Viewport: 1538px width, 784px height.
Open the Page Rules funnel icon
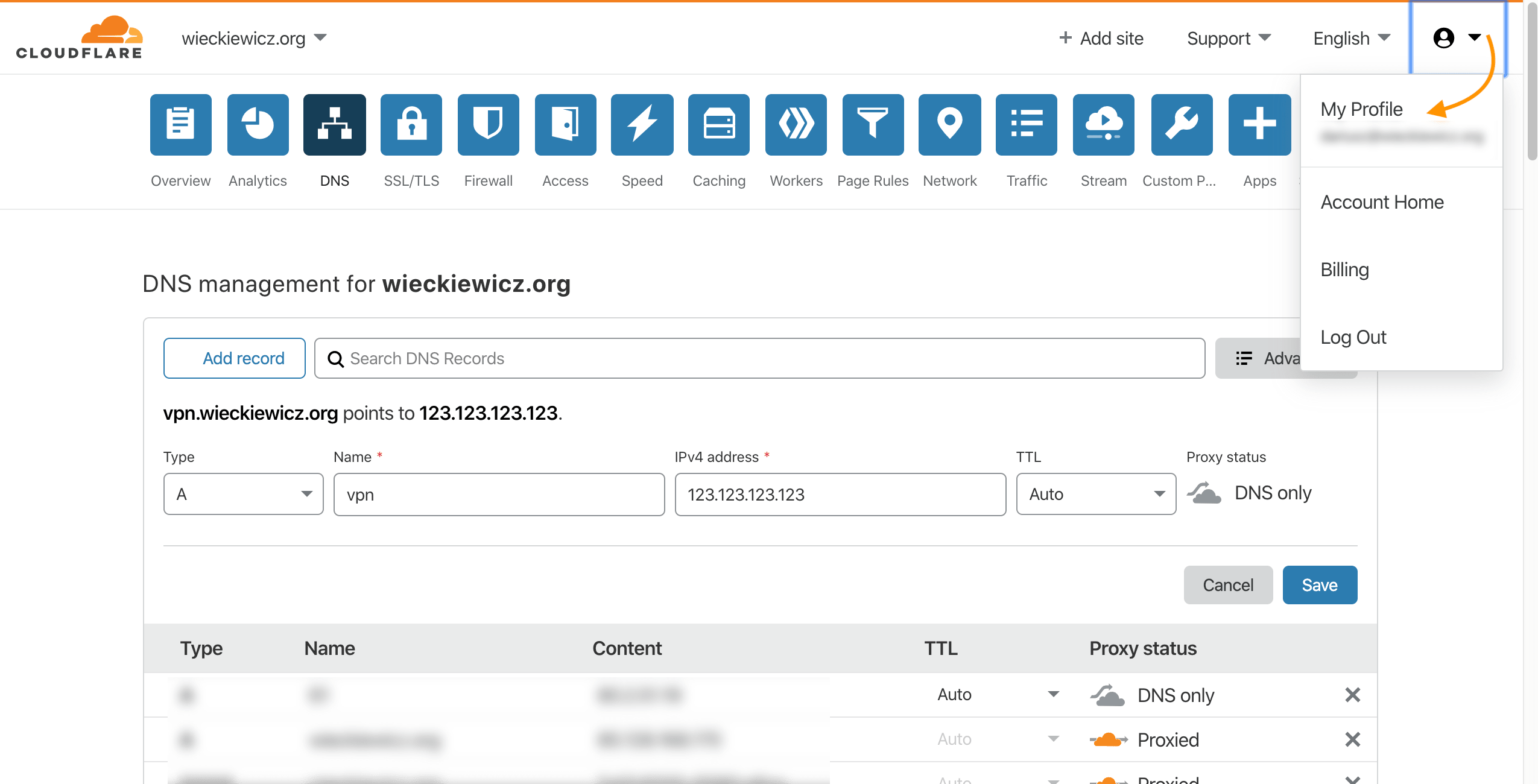pos(873,125)
